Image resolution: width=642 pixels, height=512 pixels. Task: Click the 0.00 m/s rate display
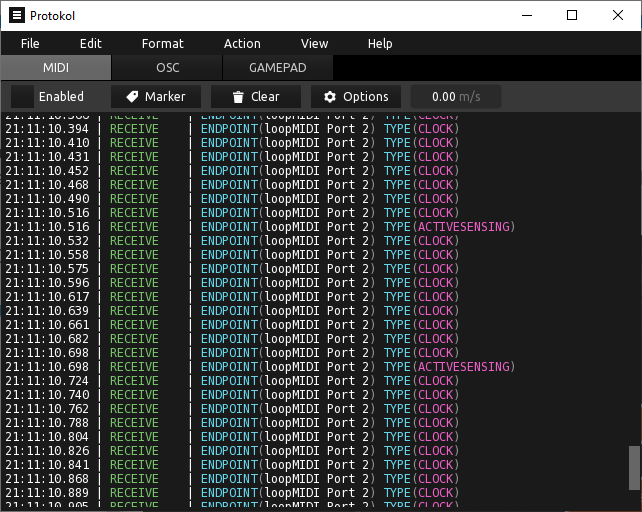456,97
